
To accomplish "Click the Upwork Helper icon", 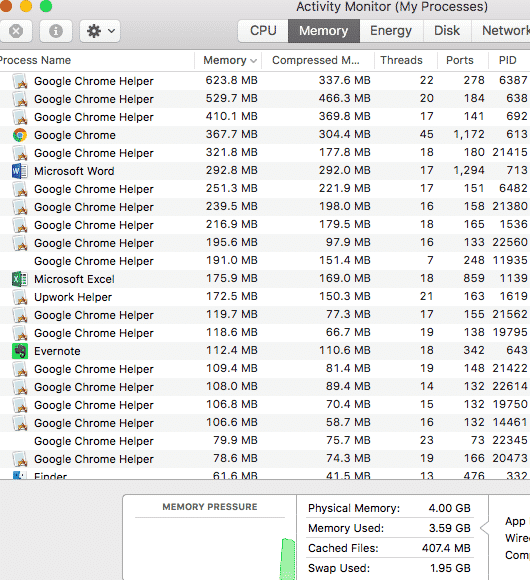I will pyautogui.click(x=20, y=297).
